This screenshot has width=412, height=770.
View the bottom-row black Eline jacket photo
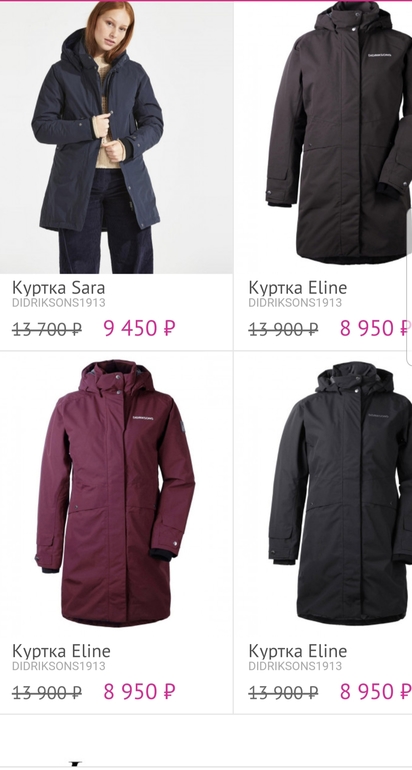tap(340, 494)
